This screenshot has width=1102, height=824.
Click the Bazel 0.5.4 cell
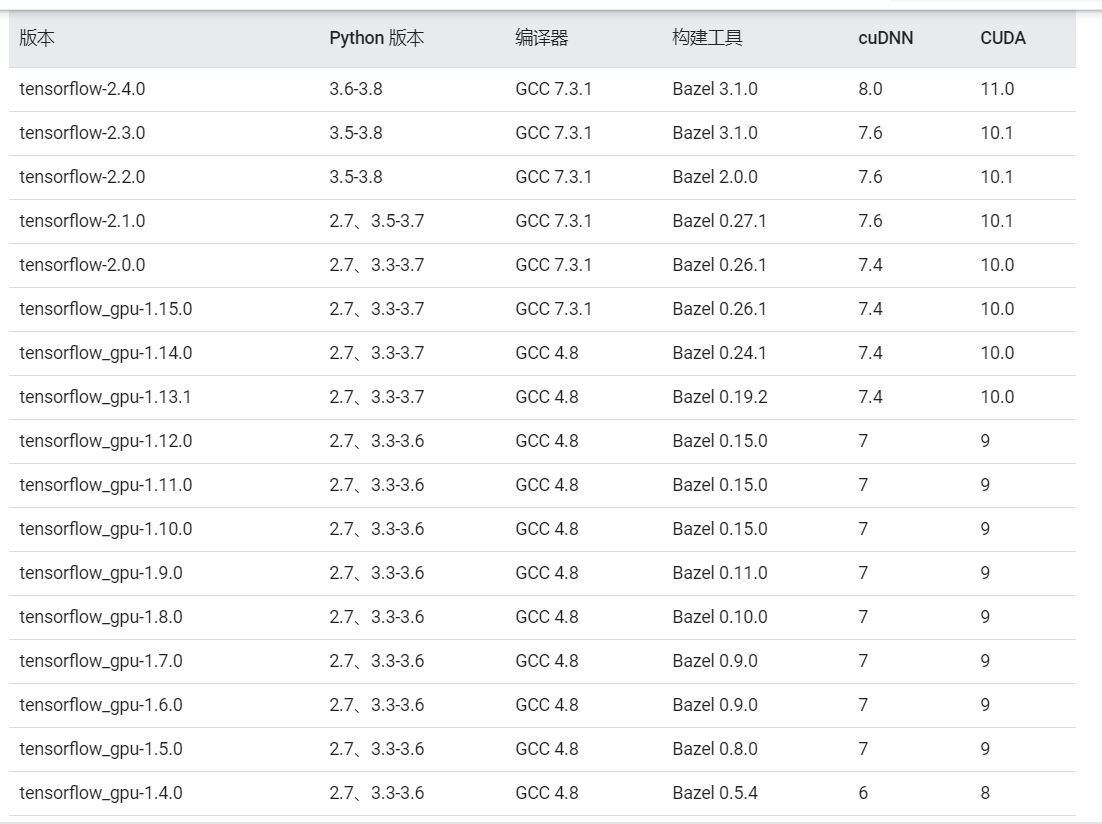click(715, 793)
